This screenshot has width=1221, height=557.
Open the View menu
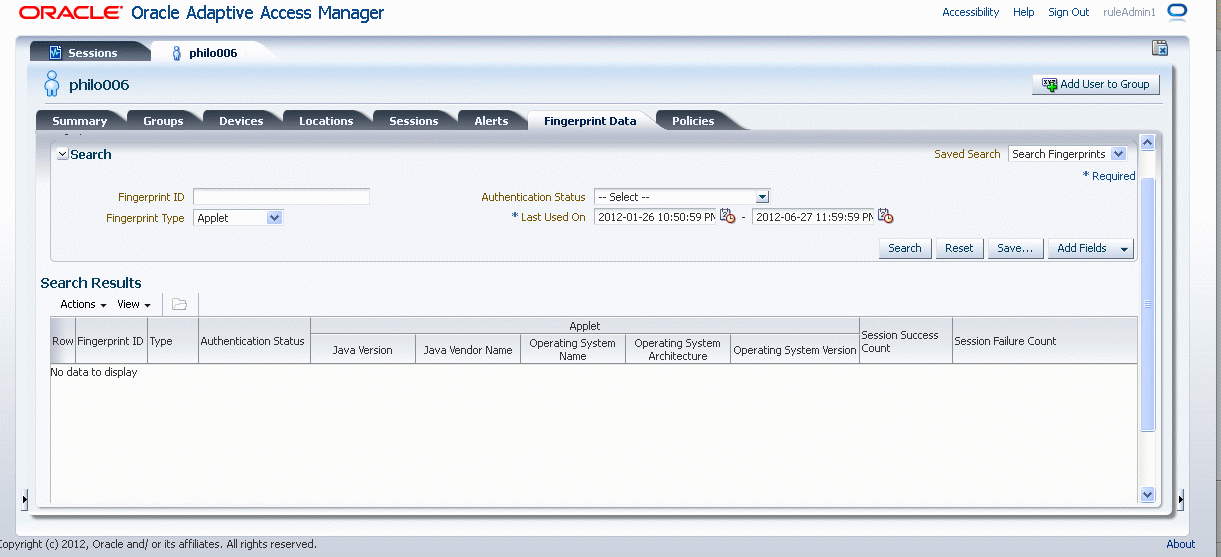pyautogui.click(x=134, y=304)
